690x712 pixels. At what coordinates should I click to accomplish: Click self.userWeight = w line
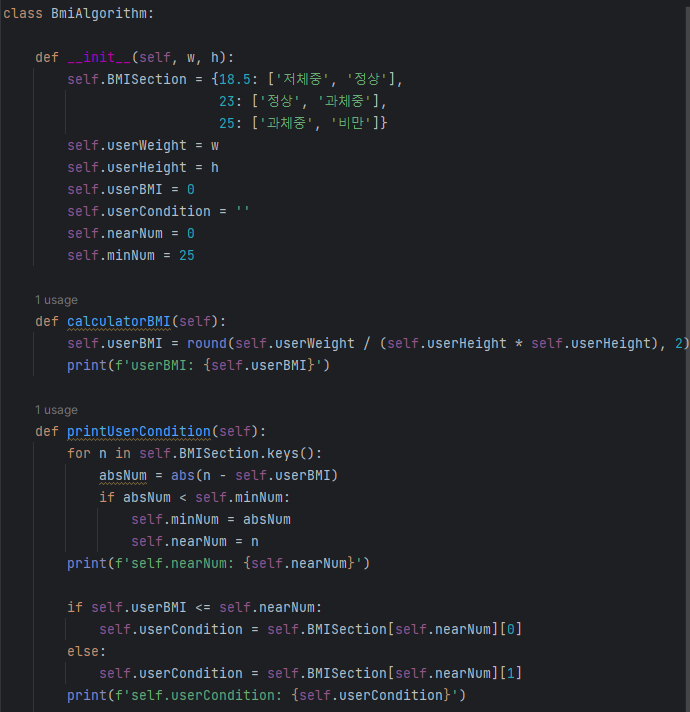(x=143, y=145)
